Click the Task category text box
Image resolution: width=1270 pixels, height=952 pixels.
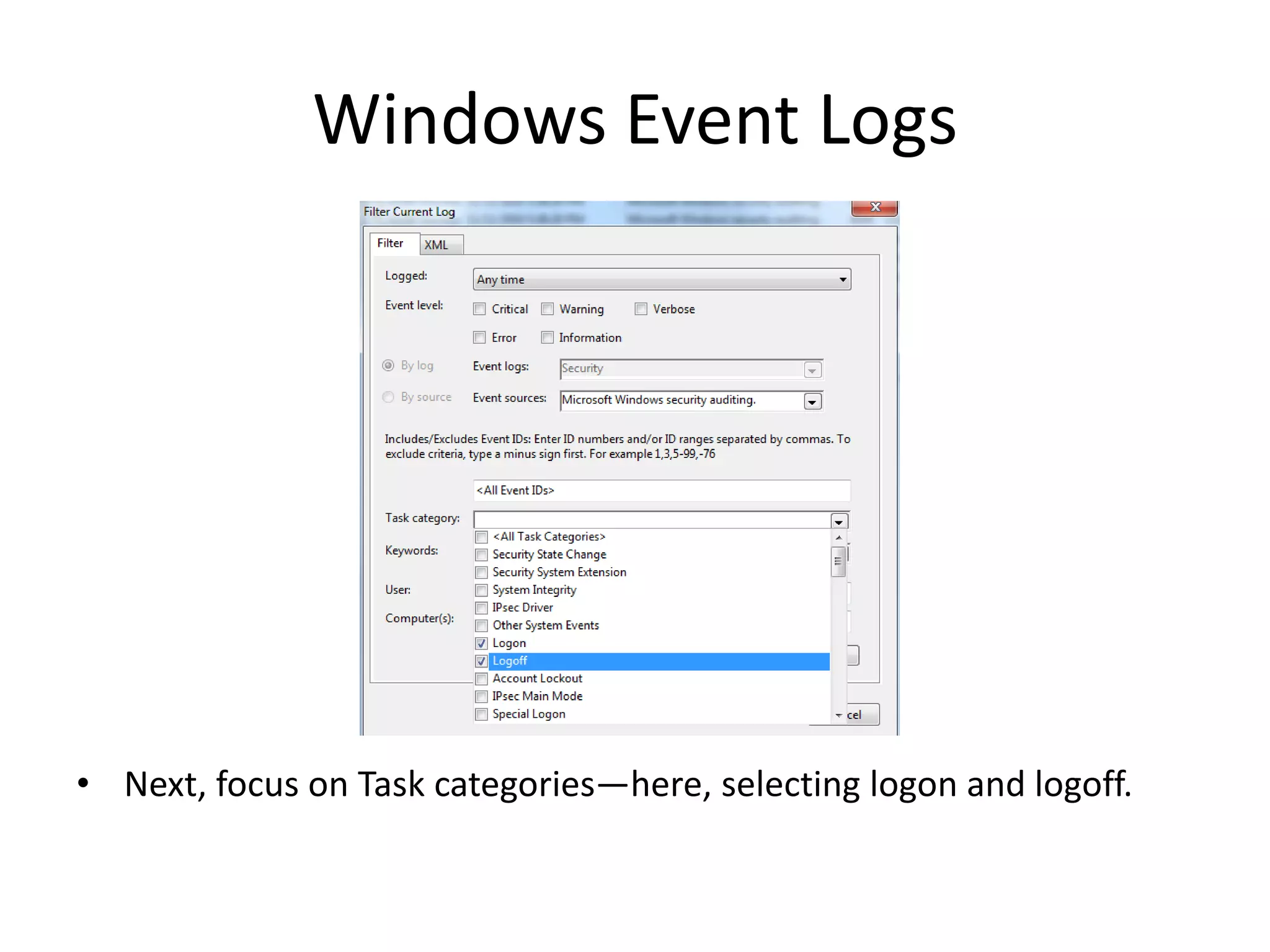(x=652, y=521)
